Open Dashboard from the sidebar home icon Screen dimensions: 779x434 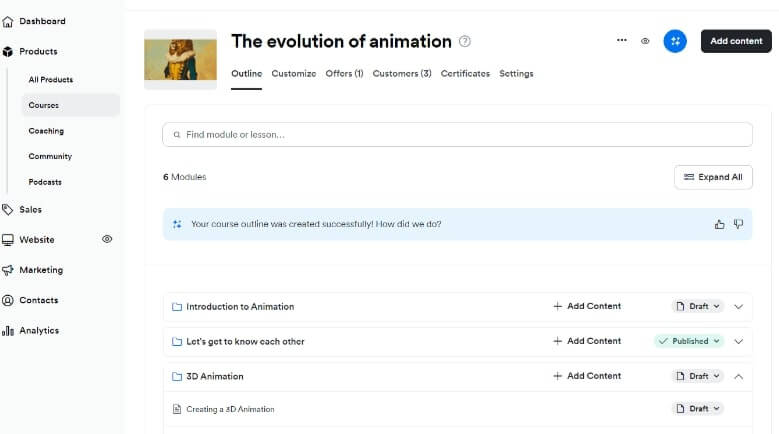click(x=9, y=21)
